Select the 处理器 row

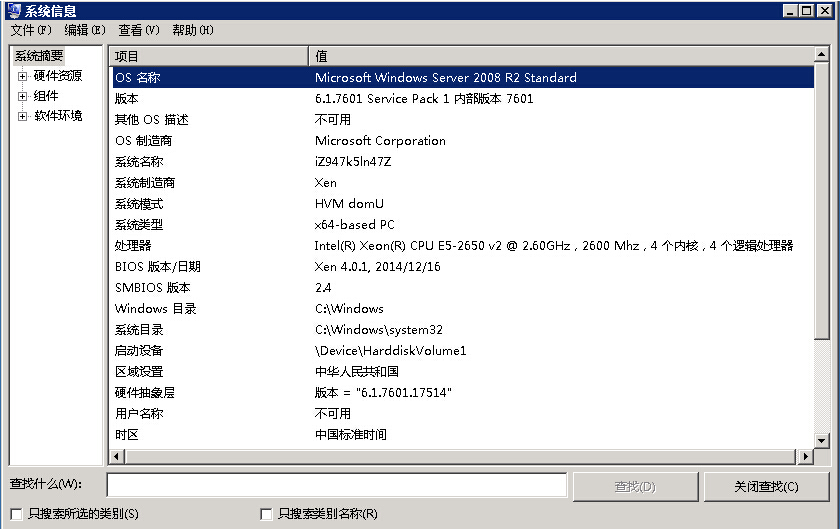click(463, 245)
